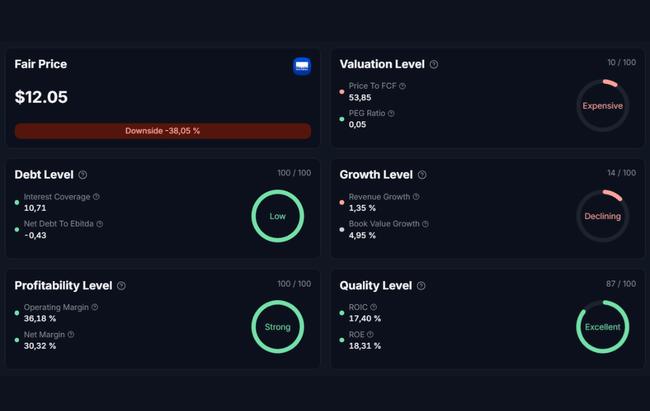Click help icon next to Debt Level
This screenshot has height=411, width=650.
click(x=83, y=175)
